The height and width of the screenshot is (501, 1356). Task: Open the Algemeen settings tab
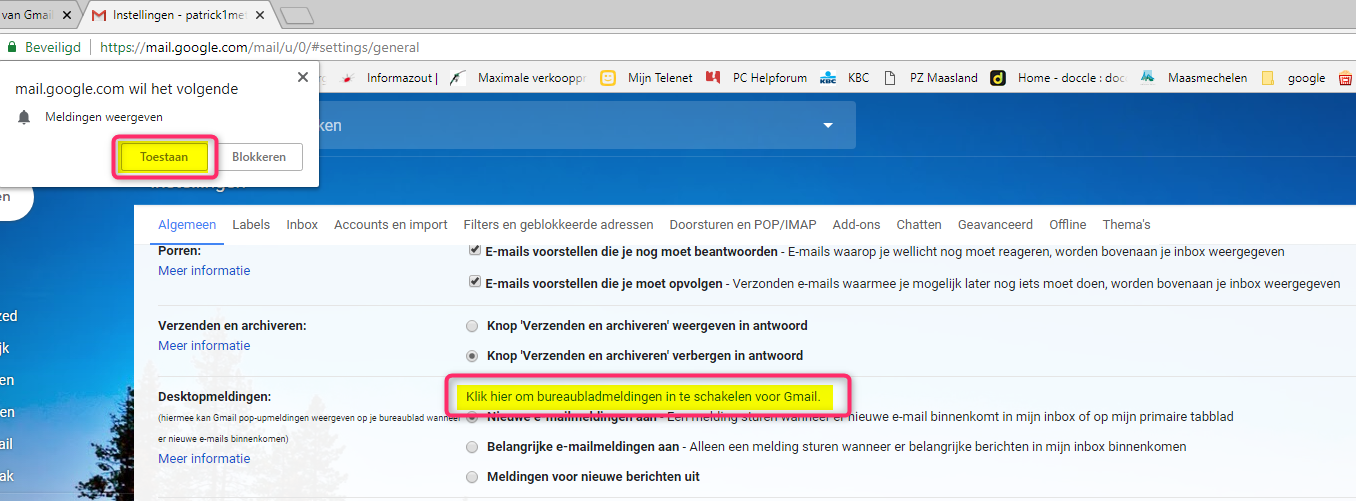tap(187, 224)
